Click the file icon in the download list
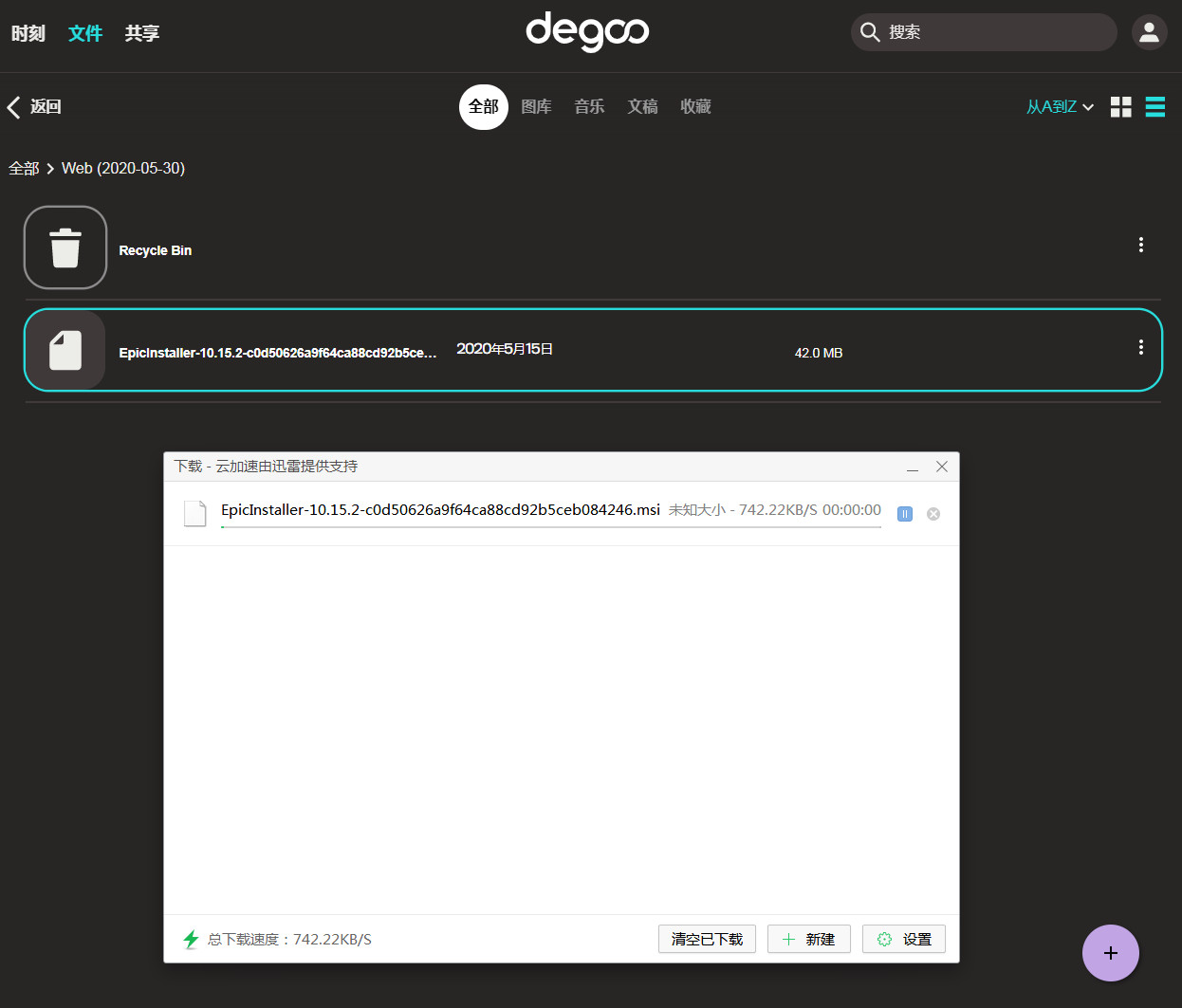 point(194,513)
